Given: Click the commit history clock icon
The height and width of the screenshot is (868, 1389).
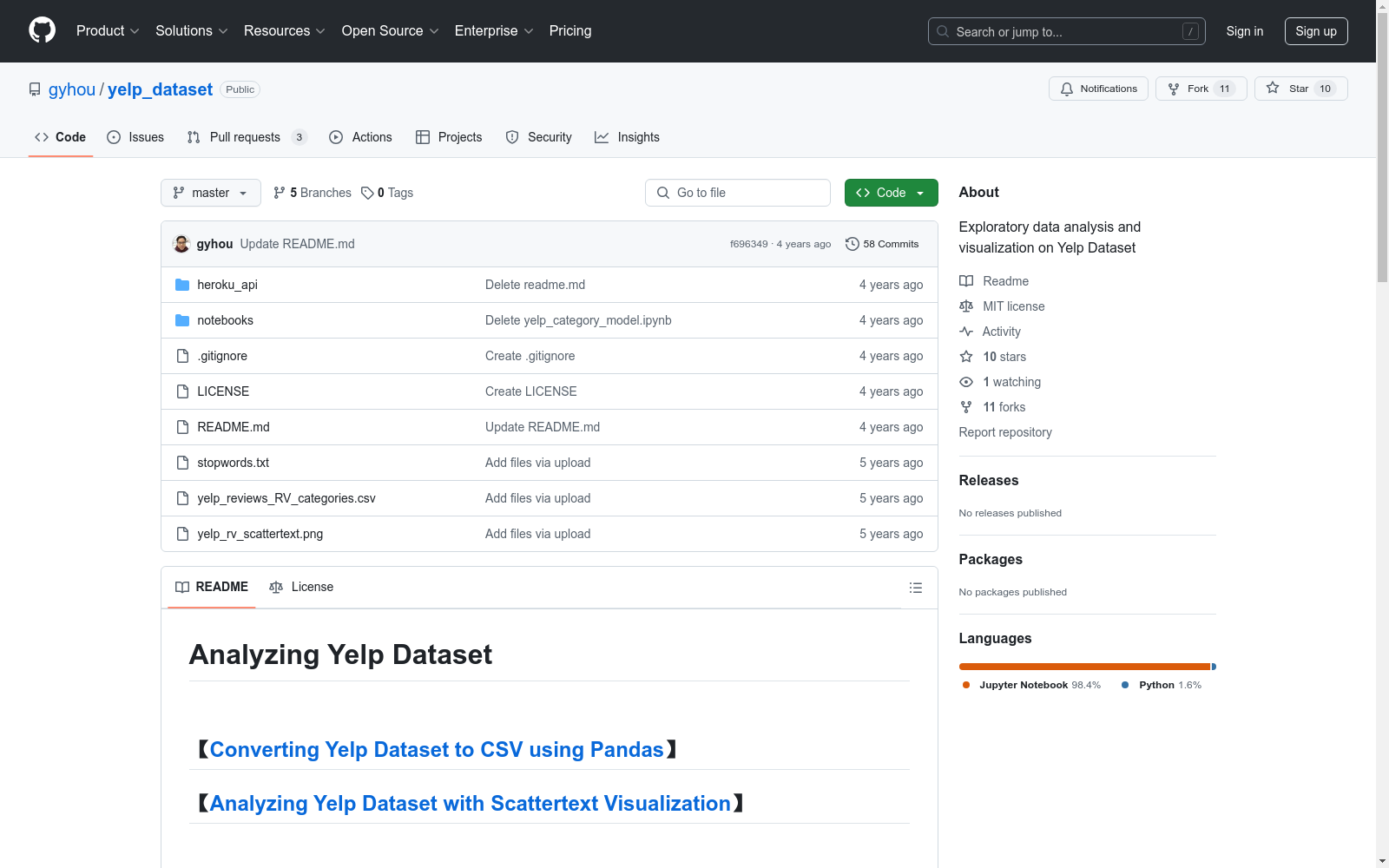Looking at the screenshot, I should coord(852,244).
